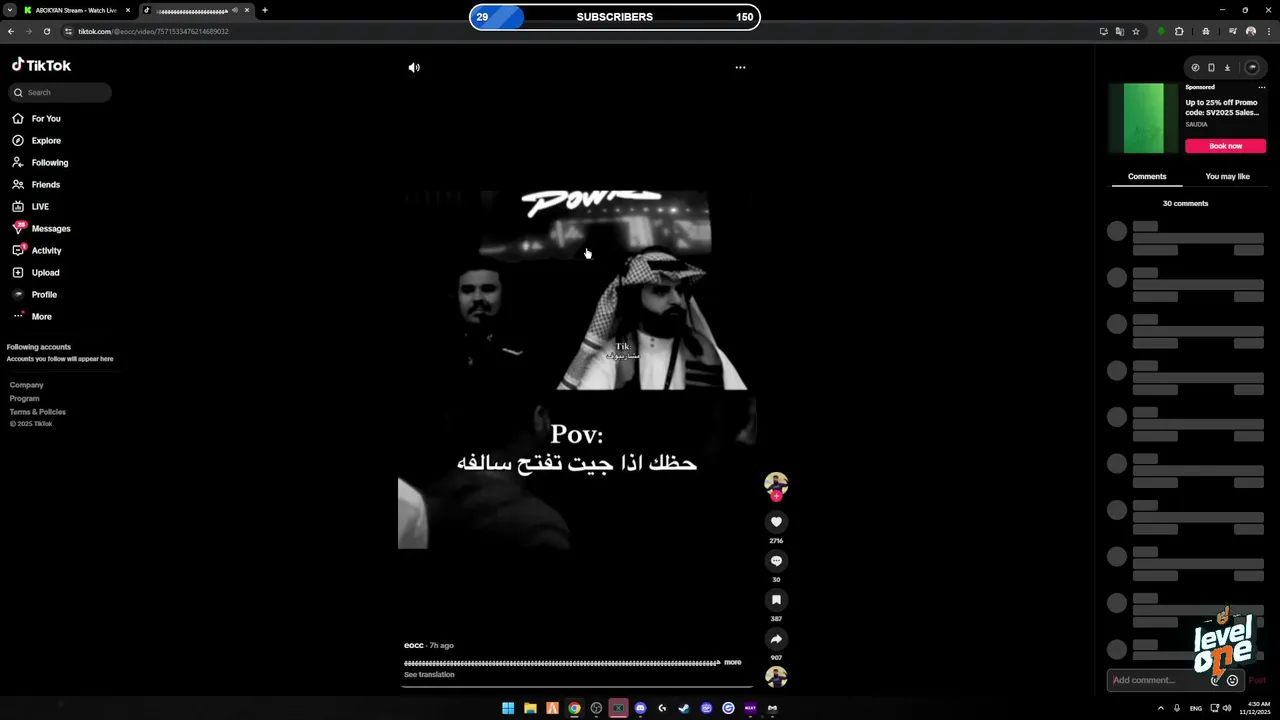Open the tab search dropdown arrow
The height and width of the screenshot is (720, 1280).
[10, 10]
